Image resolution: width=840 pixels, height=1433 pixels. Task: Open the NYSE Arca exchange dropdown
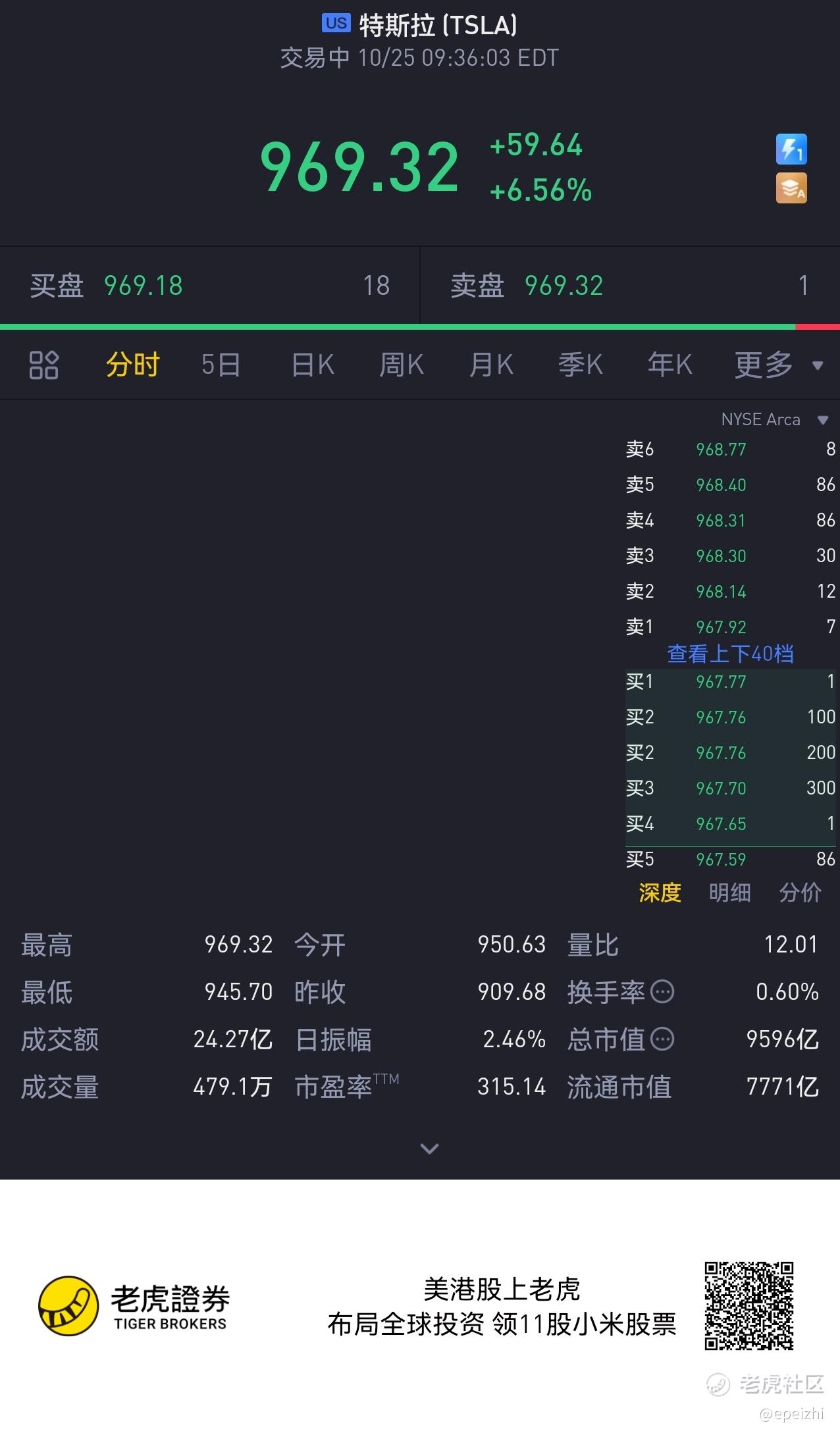pyautogui.click(x=775, y=419)
